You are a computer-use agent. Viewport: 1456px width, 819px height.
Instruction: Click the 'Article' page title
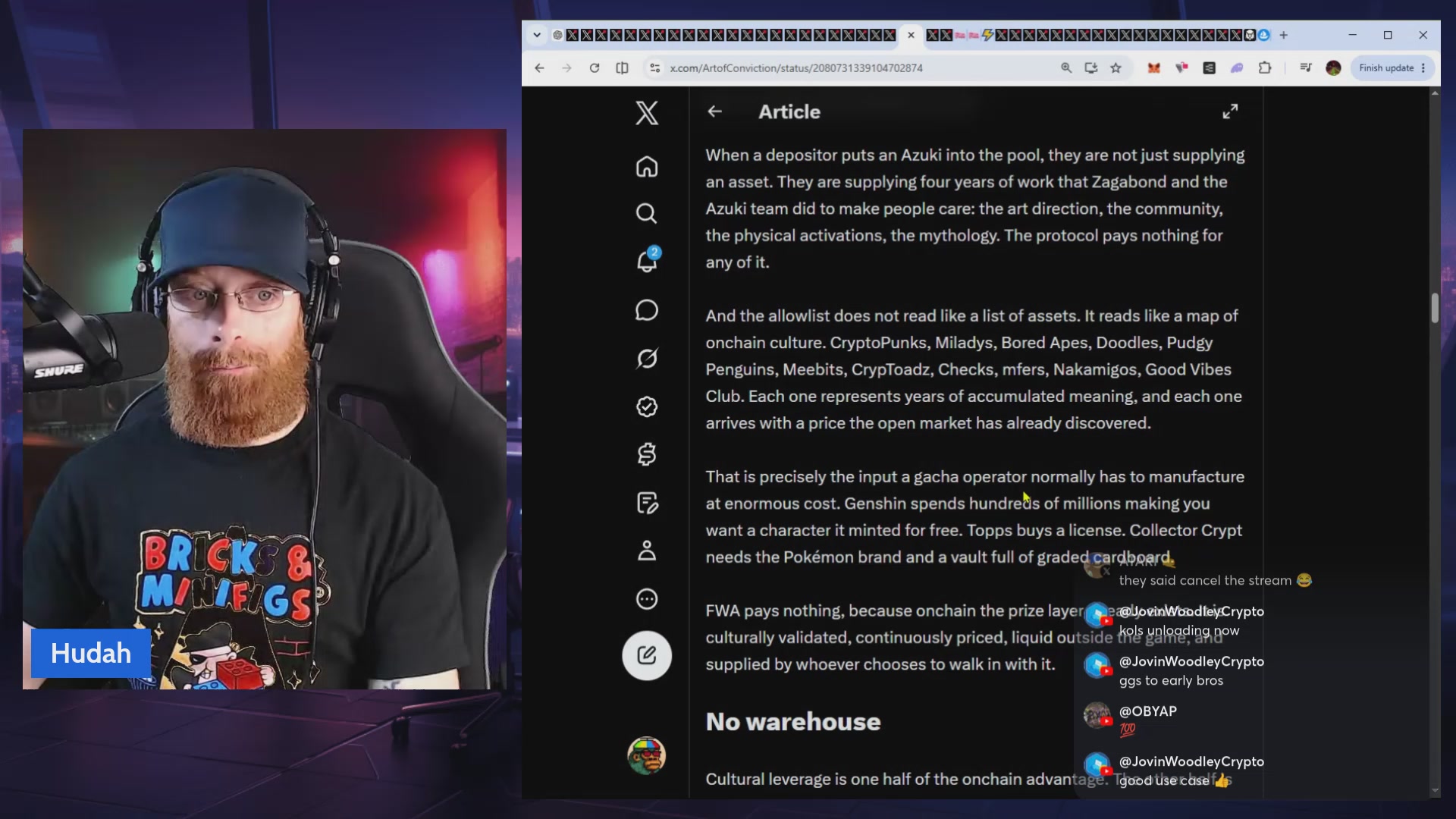tap(789, 111)
